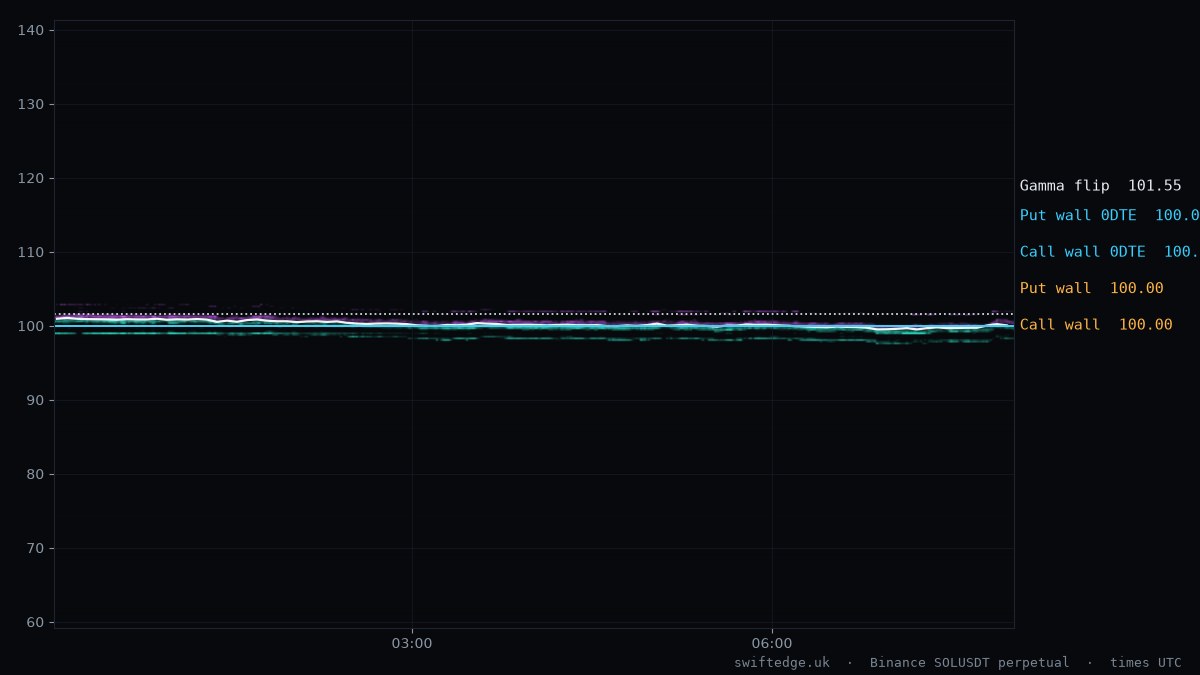Click the blue "Call wall 0DTE" label
This screenshot has height=675, width=1200.
point(1109,252)
